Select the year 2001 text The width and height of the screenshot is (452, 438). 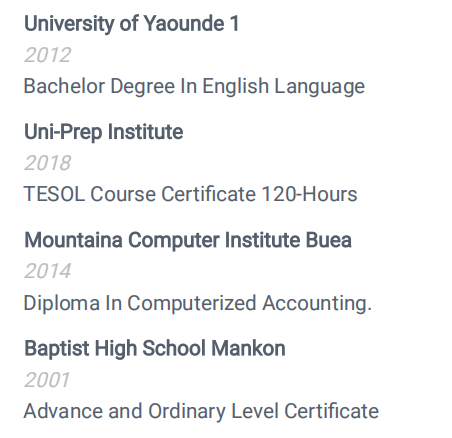pyautogui.click(x=47, y=380)
